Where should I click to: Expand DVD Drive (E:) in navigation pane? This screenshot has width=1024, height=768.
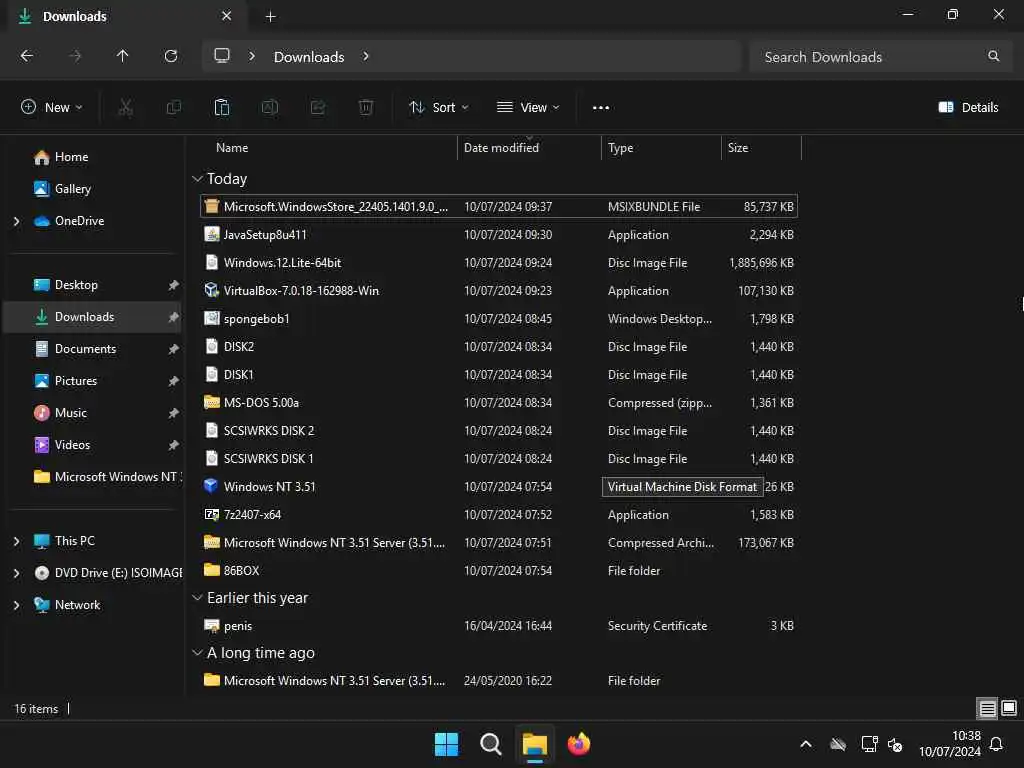pos(16,573)
